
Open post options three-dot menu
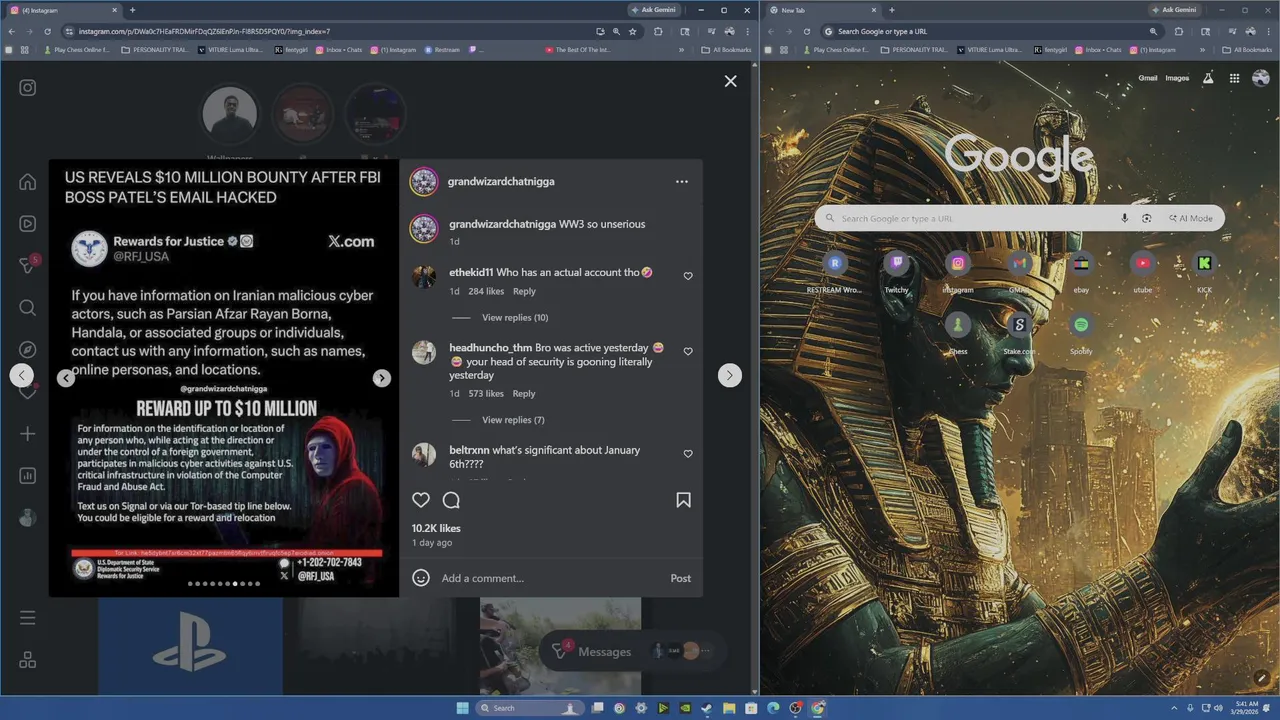click(x=682, y=182)
